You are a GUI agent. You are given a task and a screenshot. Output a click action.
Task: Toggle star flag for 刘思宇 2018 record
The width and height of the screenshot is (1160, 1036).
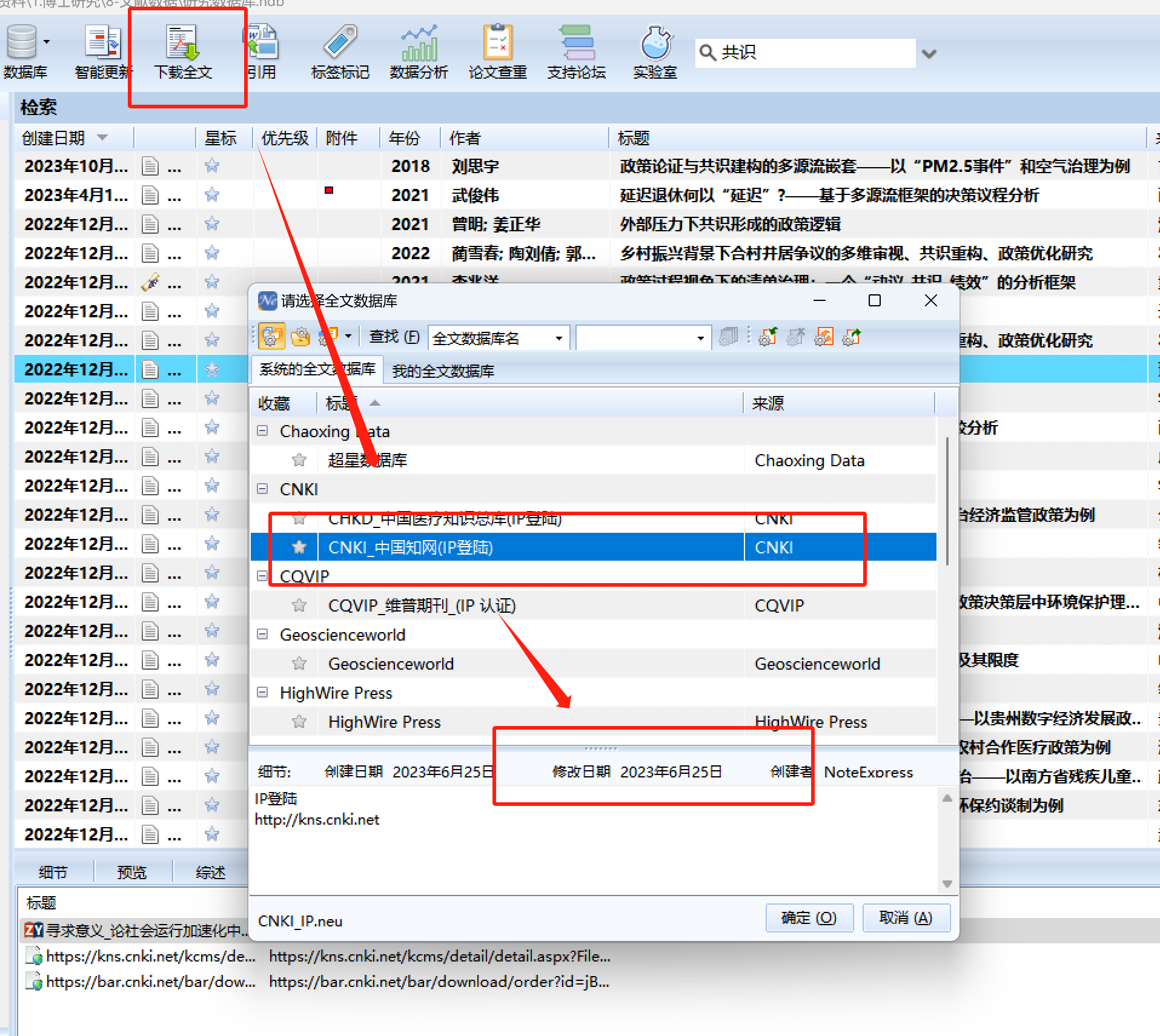pos(212,166)
